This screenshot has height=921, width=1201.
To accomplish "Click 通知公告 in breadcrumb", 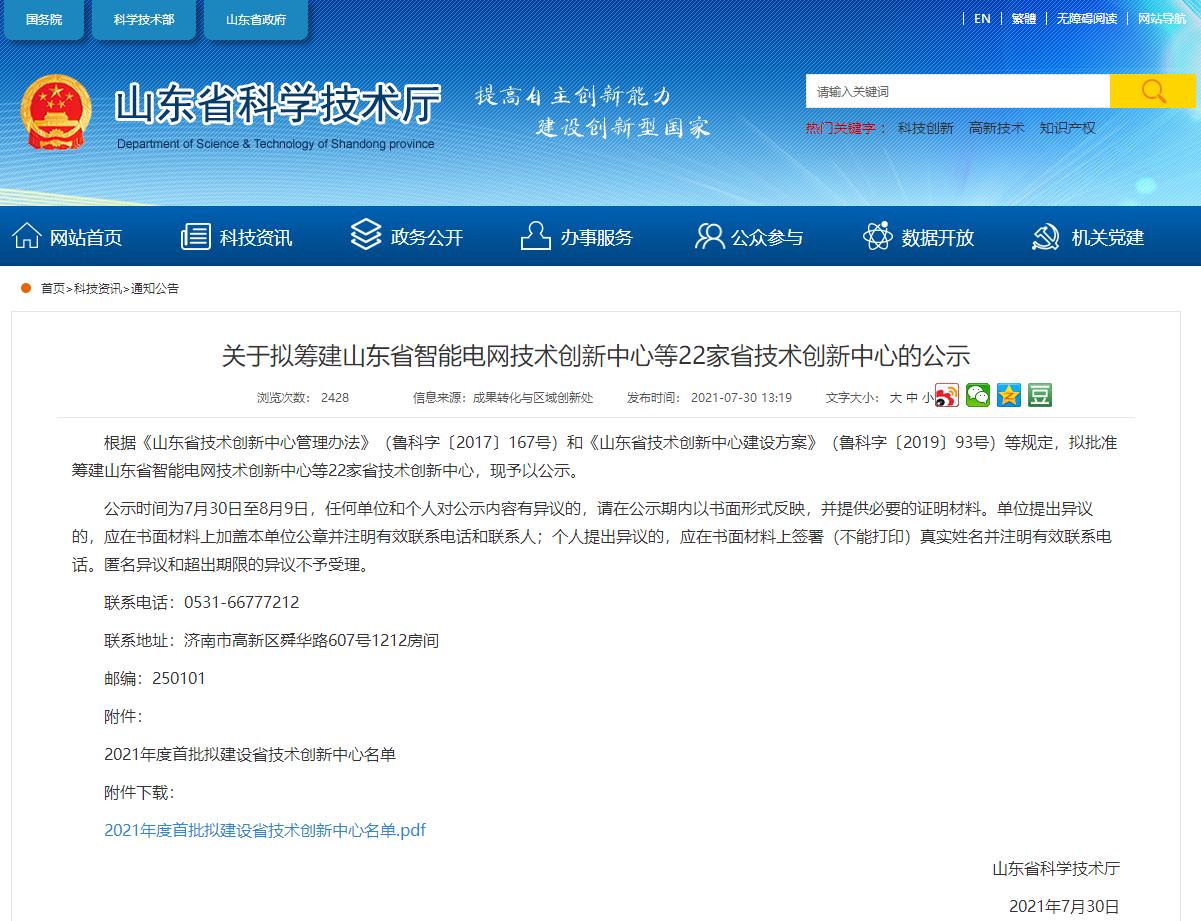I will 155,289.
